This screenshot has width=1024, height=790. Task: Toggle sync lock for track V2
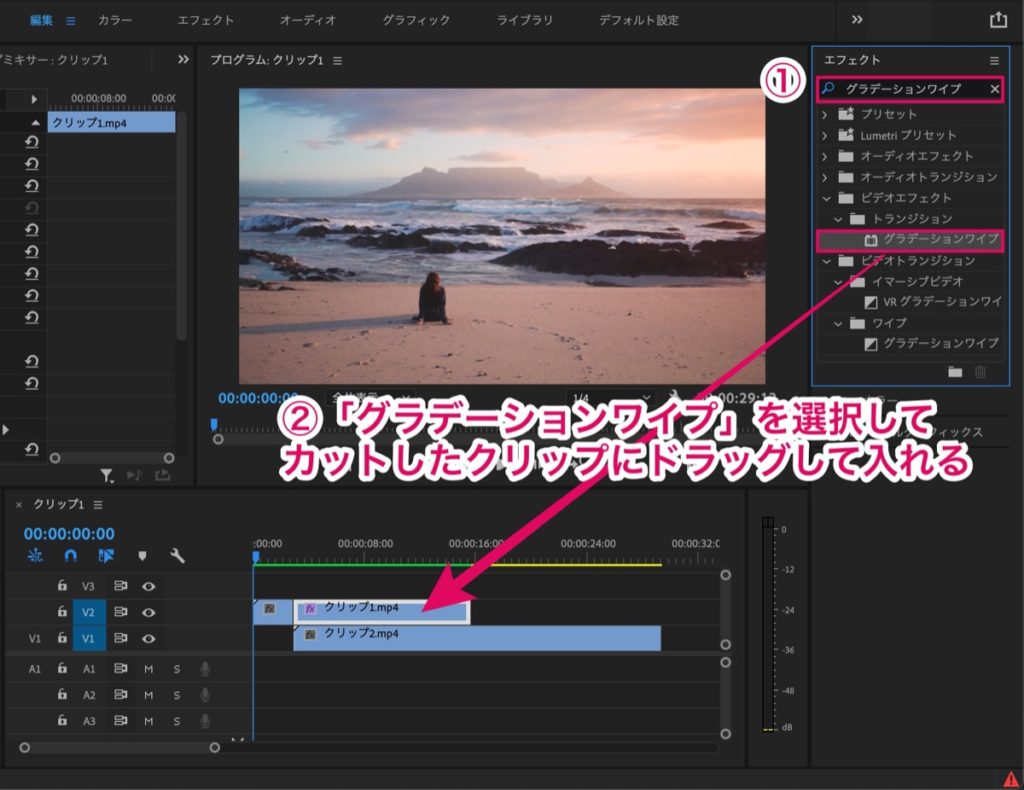coord(120,612)
